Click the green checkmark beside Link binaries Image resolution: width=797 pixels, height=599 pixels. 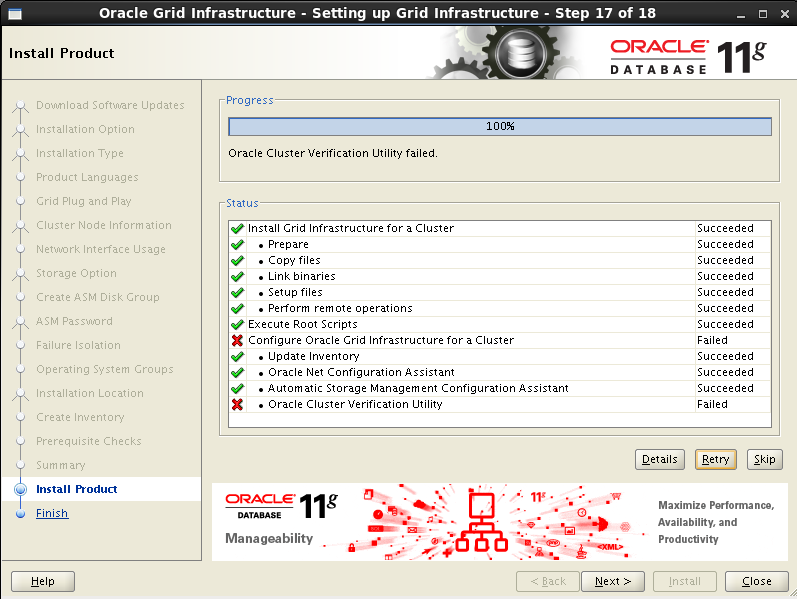pyautogui.click(x=237, y=277)
